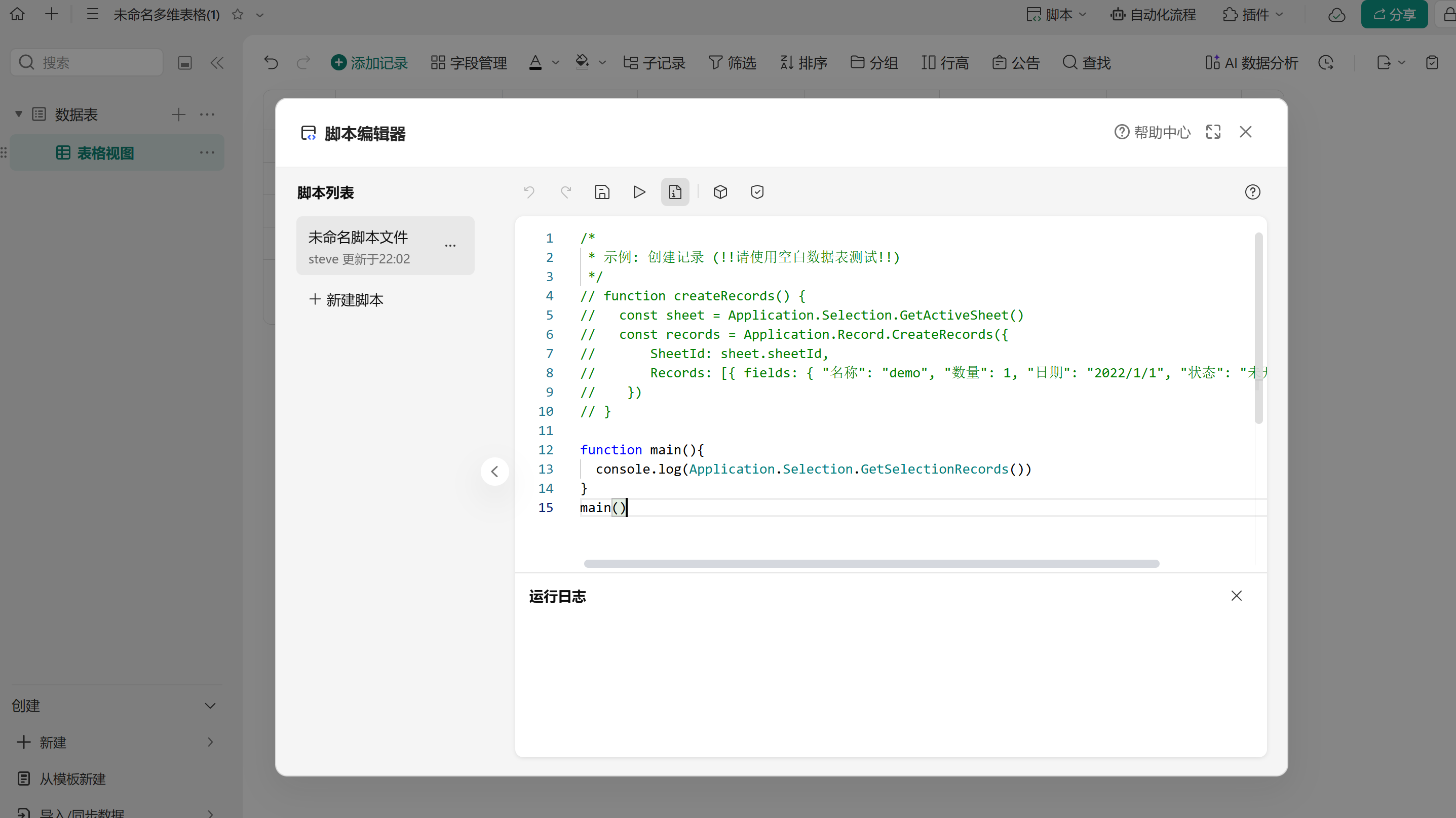Undo last edit in script editor
The height and width of the screenshot is (818, 1456).
[x=529, y=192]
